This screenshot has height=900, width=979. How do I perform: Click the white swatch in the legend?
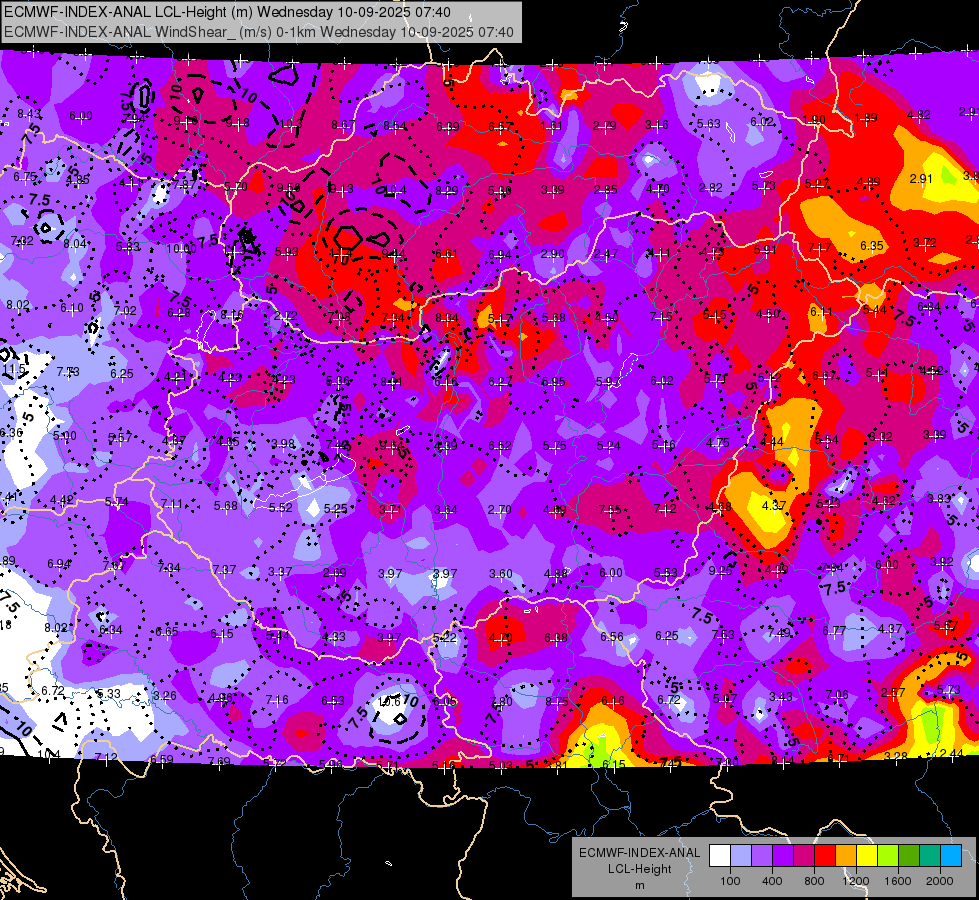[720, 856]
